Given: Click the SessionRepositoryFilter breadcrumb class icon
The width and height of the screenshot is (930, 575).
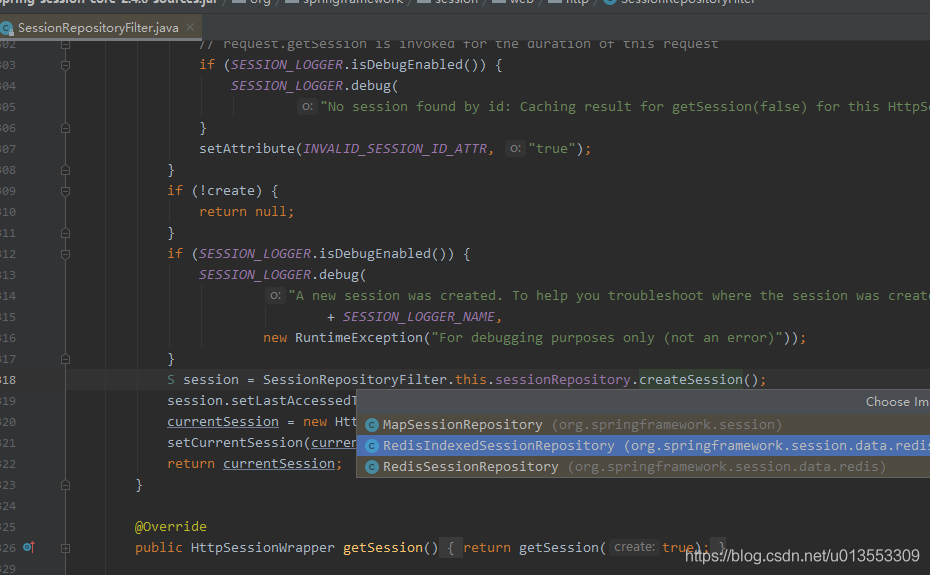Looking at the screenshot, I should [x=610, y=2].
